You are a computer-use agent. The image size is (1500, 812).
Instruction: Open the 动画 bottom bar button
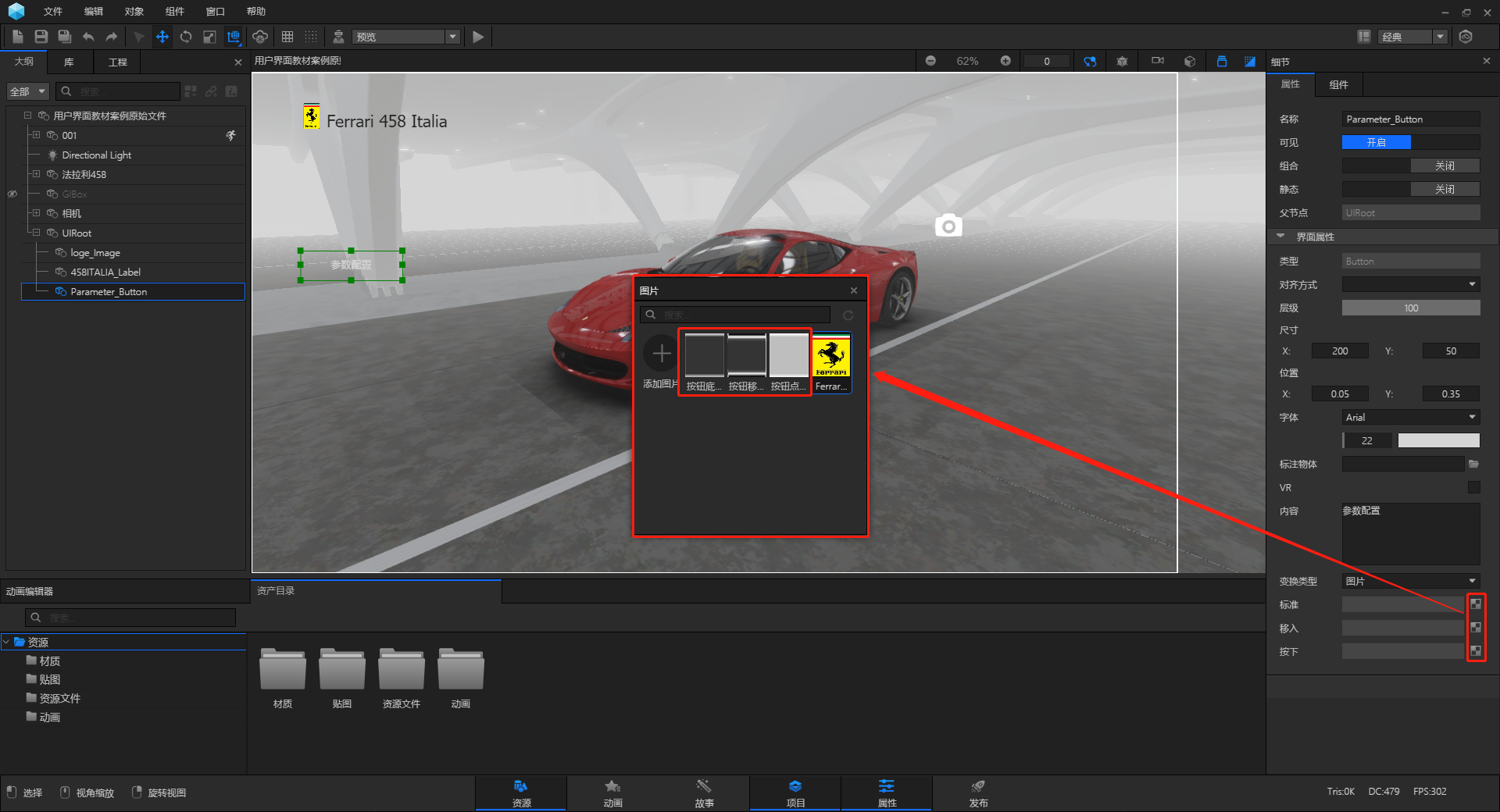coord(612,793)
